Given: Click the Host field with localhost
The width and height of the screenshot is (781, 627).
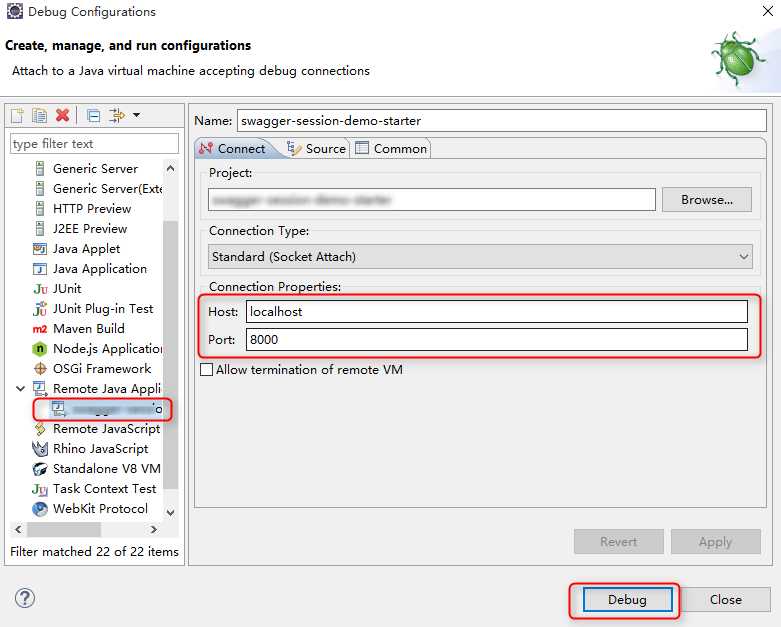Looking at the screenshot, I should tap(497, 312).
